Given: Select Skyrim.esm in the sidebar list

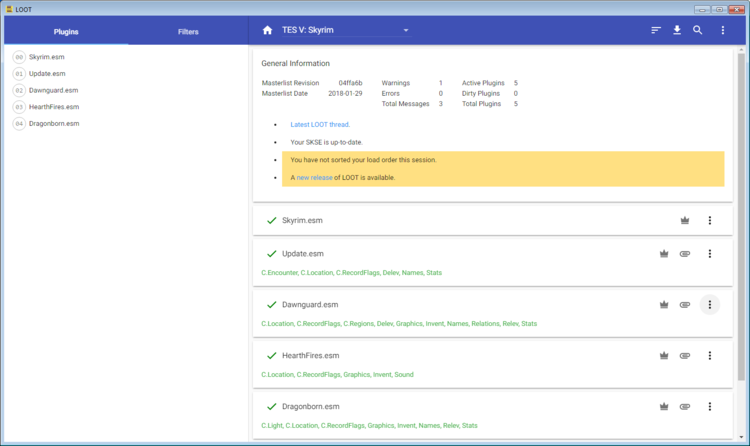Looking at the screenshot, I should (x=46, y=57).
